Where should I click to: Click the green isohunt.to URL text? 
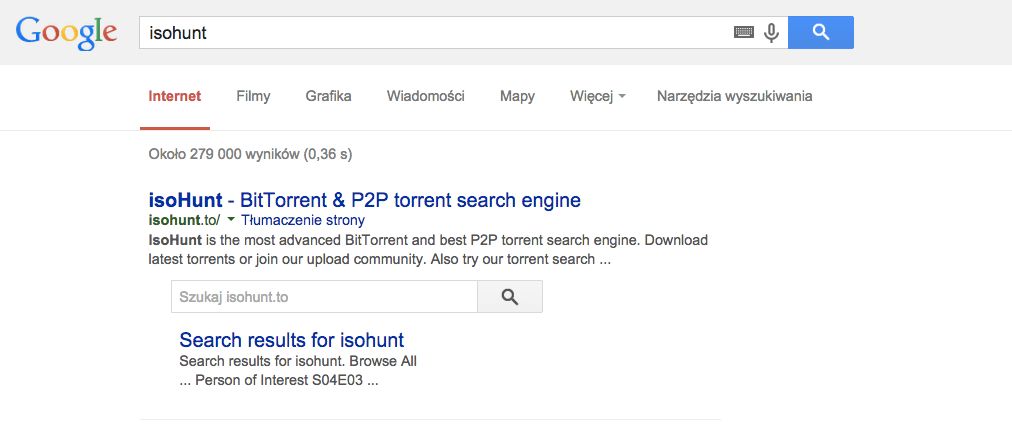(185, 220)
